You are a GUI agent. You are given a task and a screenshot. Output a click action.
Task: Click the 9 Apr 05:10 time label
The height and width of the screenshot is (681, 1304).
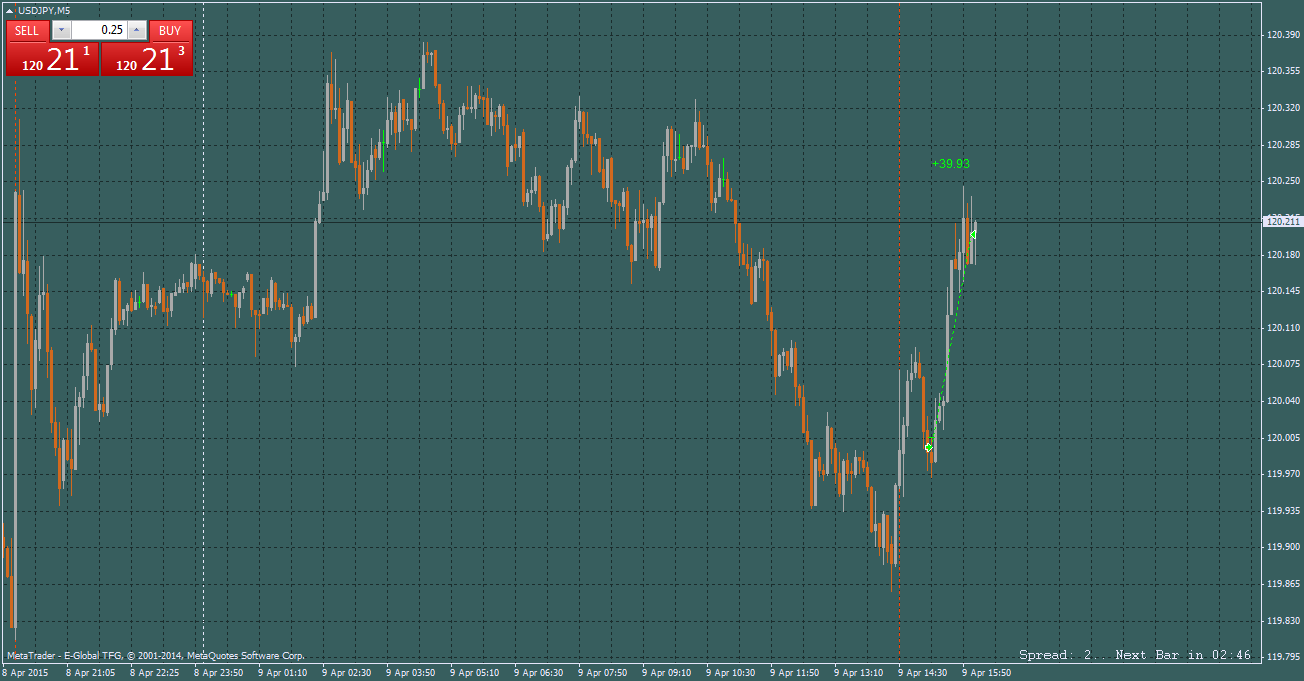click(x=474, y=673)
